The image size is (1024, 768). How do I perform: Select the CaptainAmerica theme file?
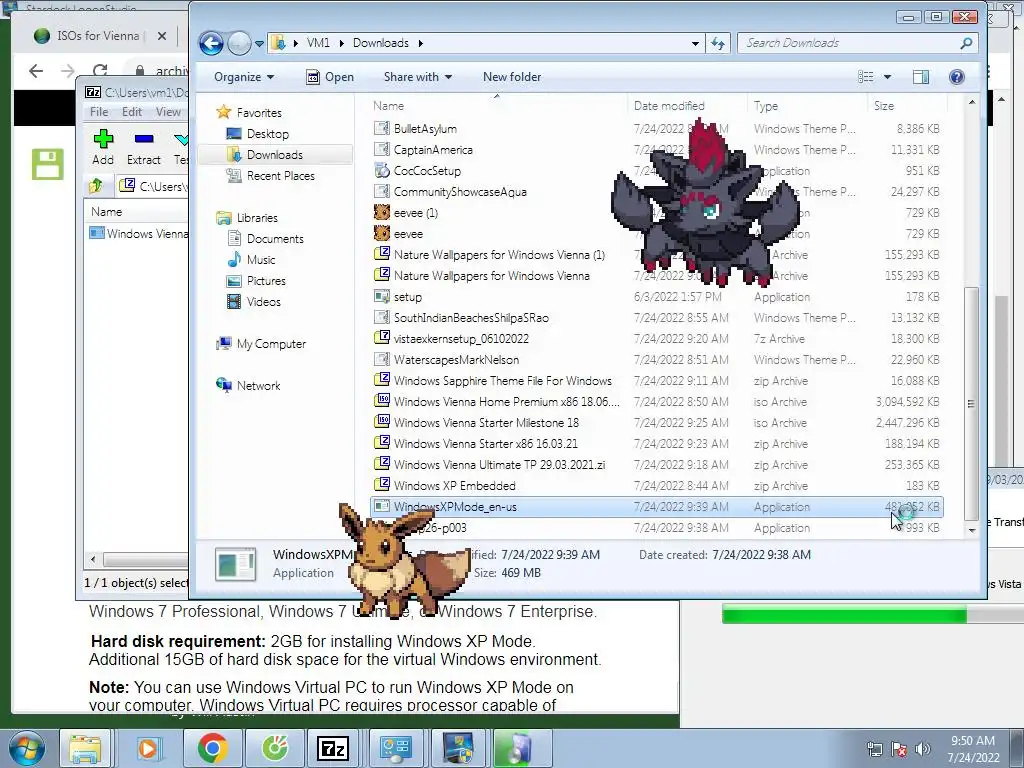click(433, 150)
